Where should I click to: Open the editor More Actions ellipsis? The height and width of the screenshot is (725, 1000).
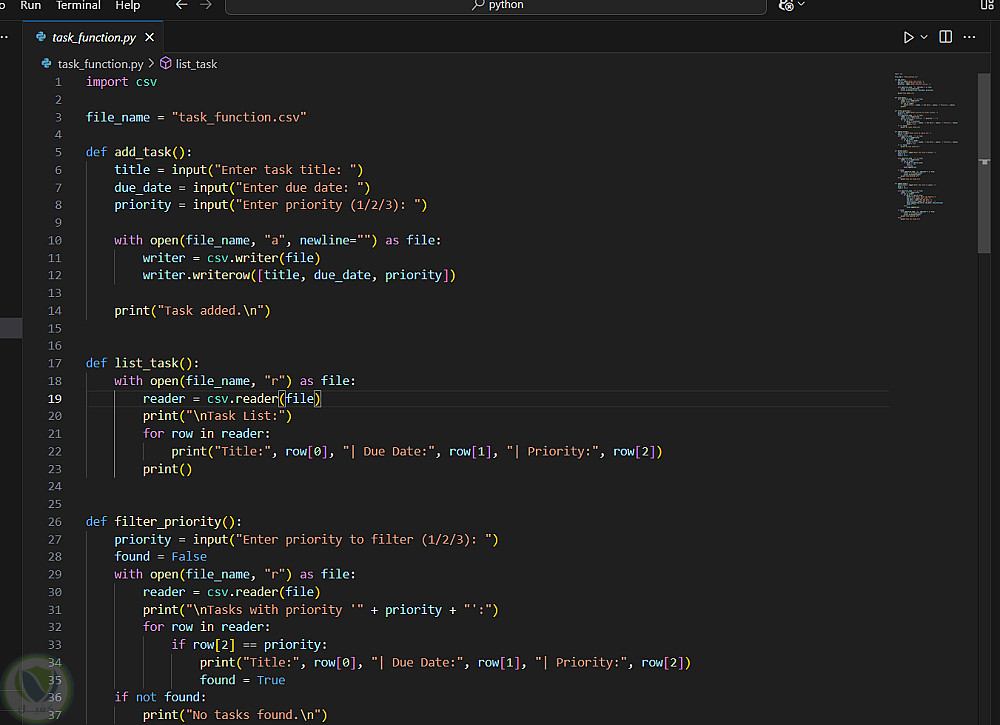(x=969, y=37)
